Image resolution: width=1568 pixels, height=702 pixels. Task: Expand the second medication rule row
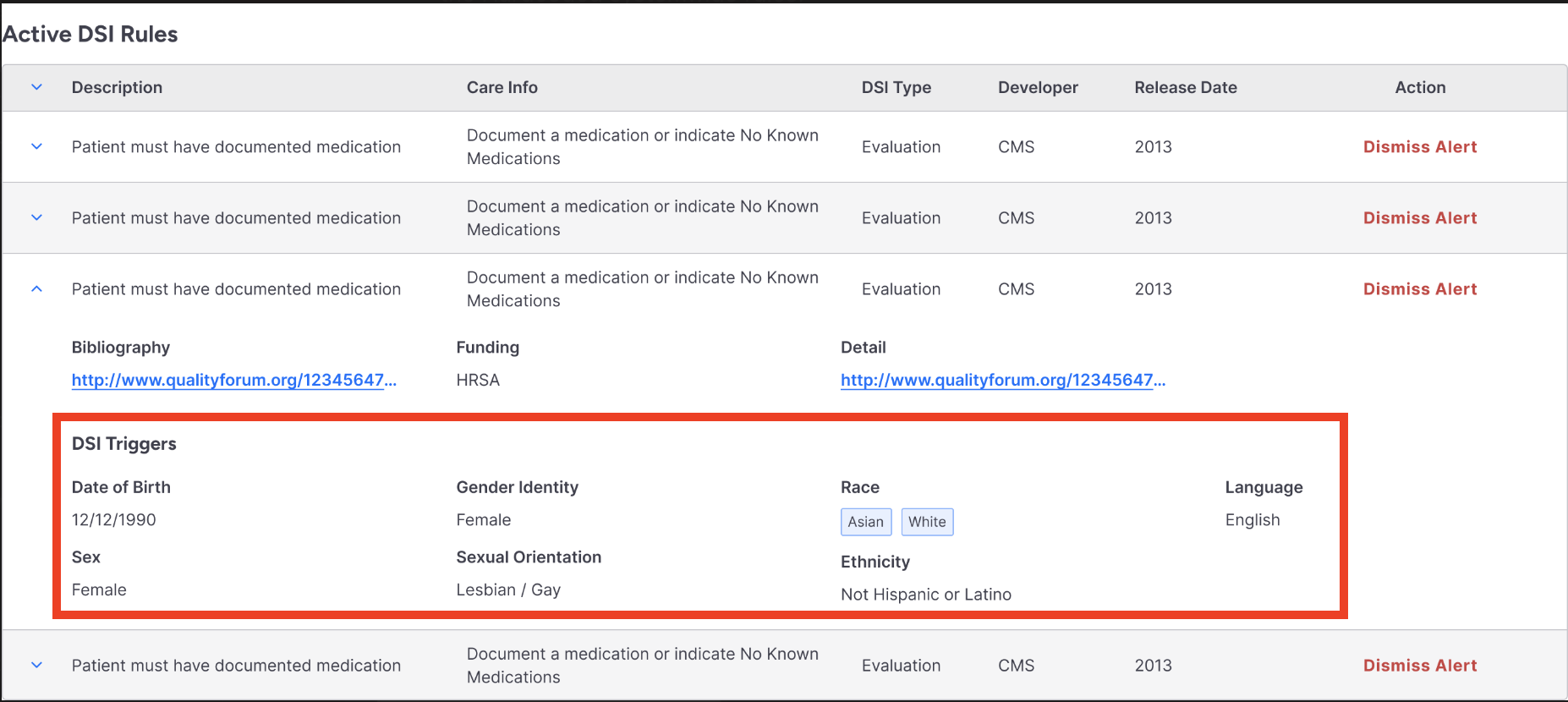36,217
